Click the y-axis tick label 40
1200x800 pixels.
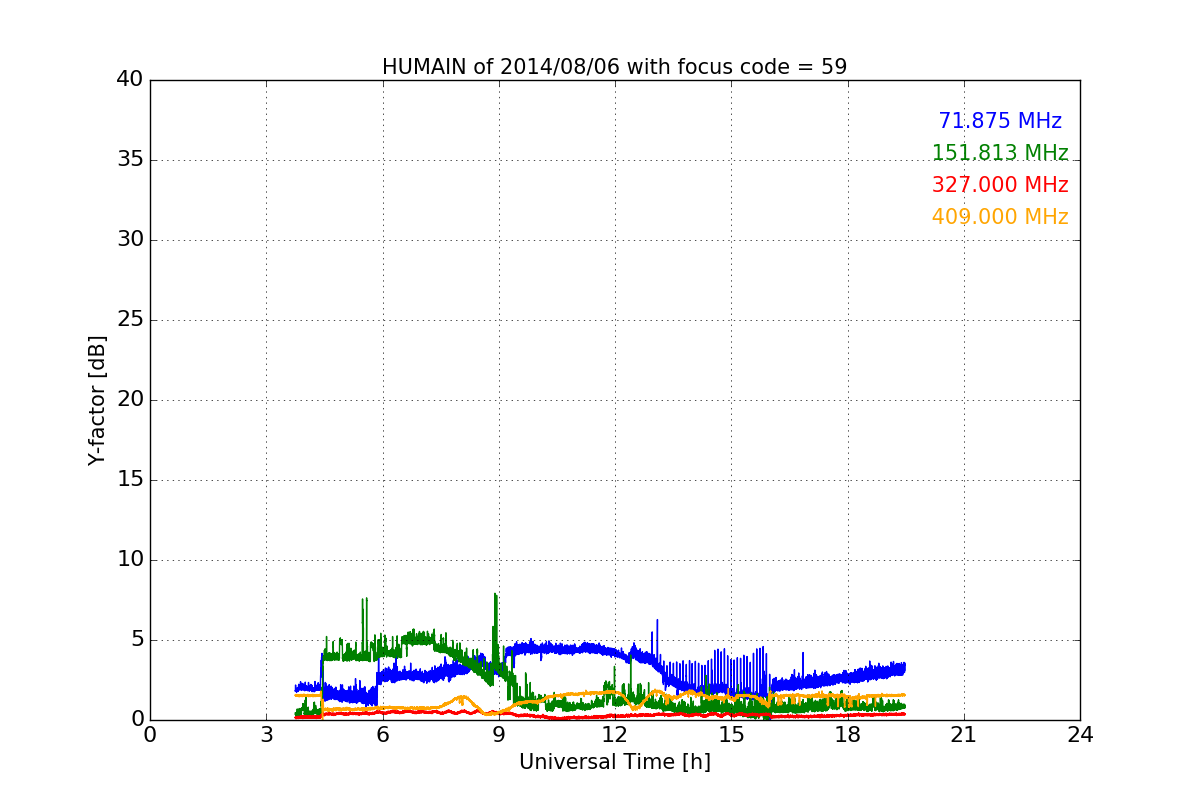coord(130,80)
